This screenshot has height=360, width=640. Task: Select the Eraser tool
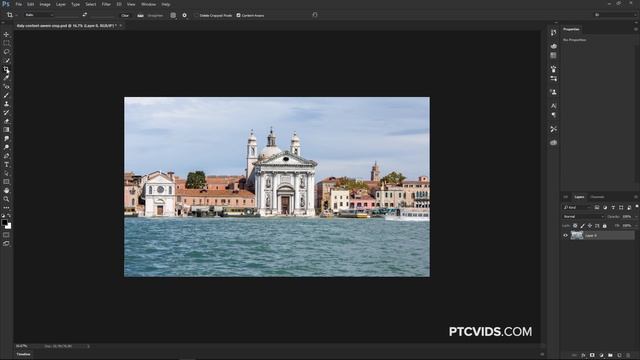6,121
